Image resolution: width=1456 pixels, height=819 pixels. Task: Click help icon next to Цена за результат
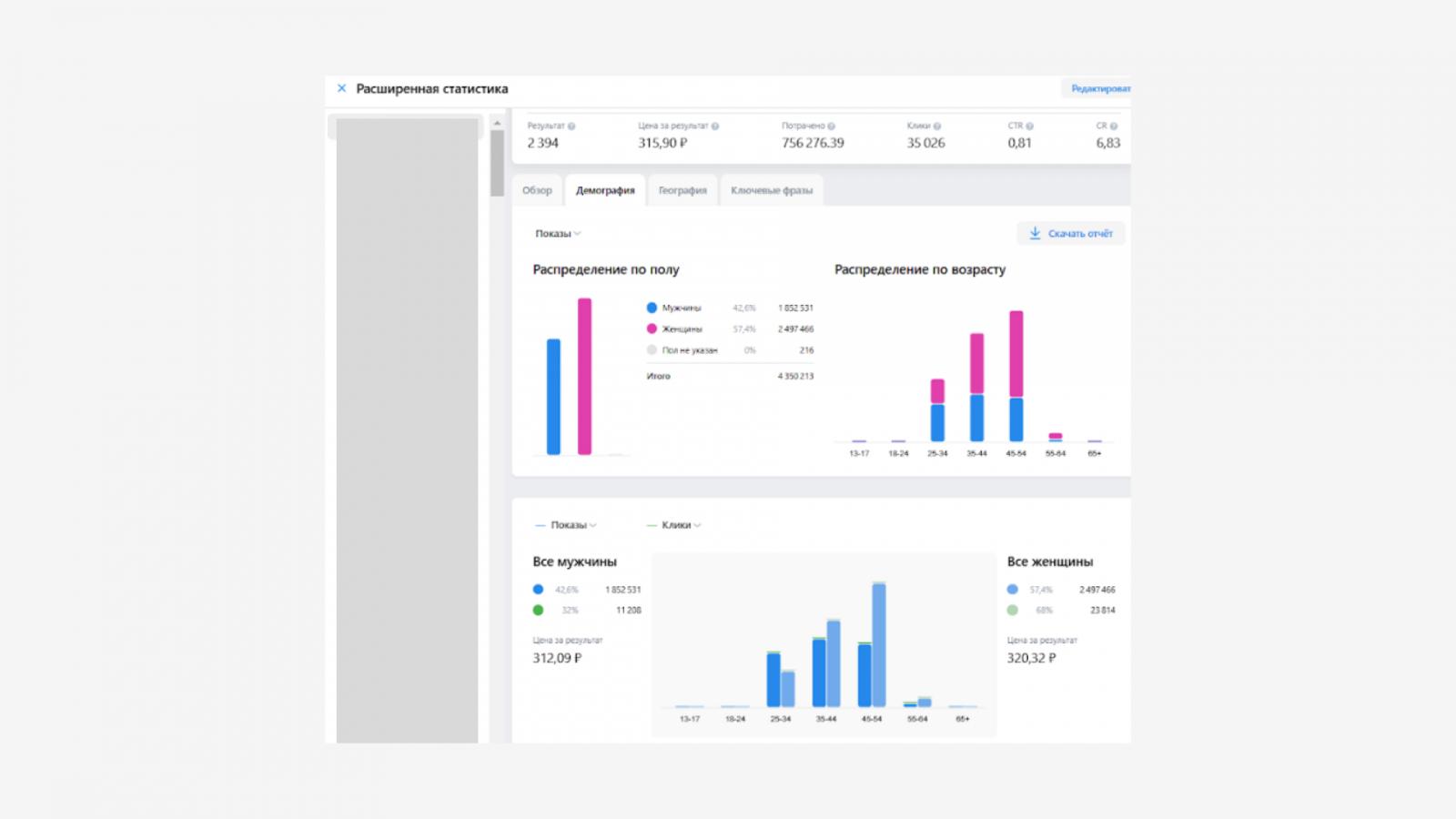coord(715,126)
